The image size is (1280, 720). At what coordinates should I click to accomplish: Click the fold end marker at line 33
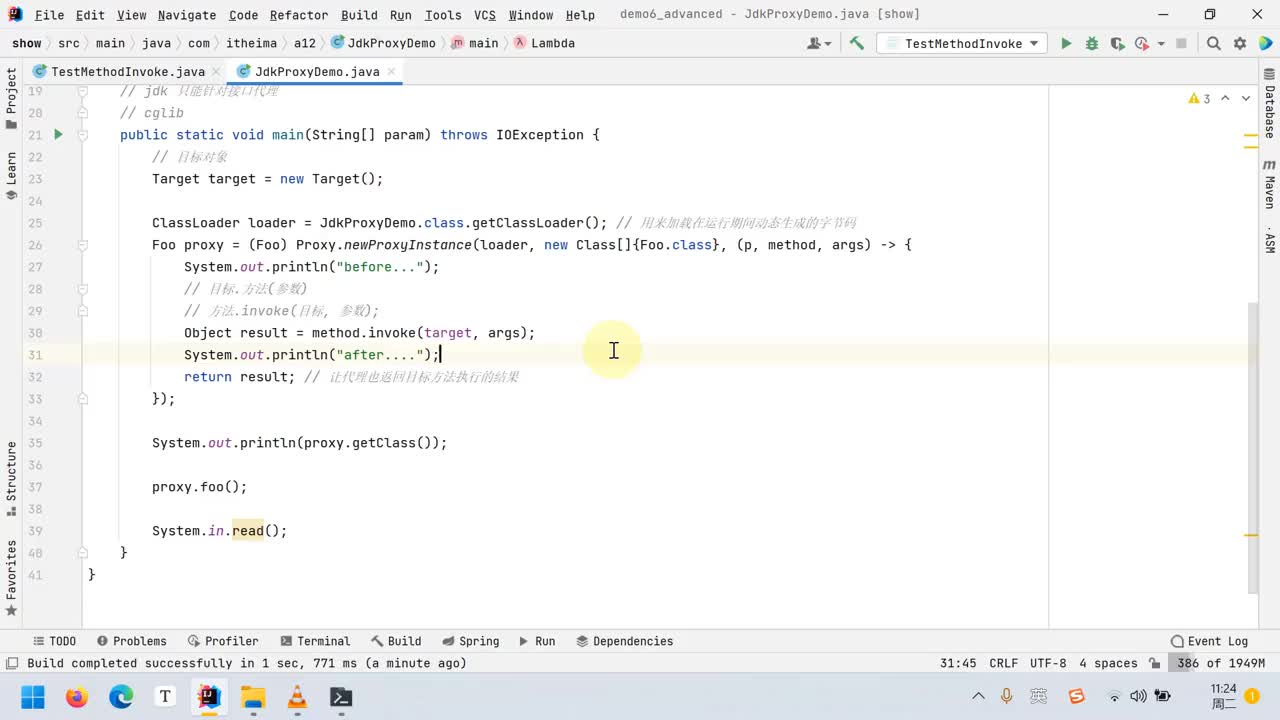click(x=83, y=399)
